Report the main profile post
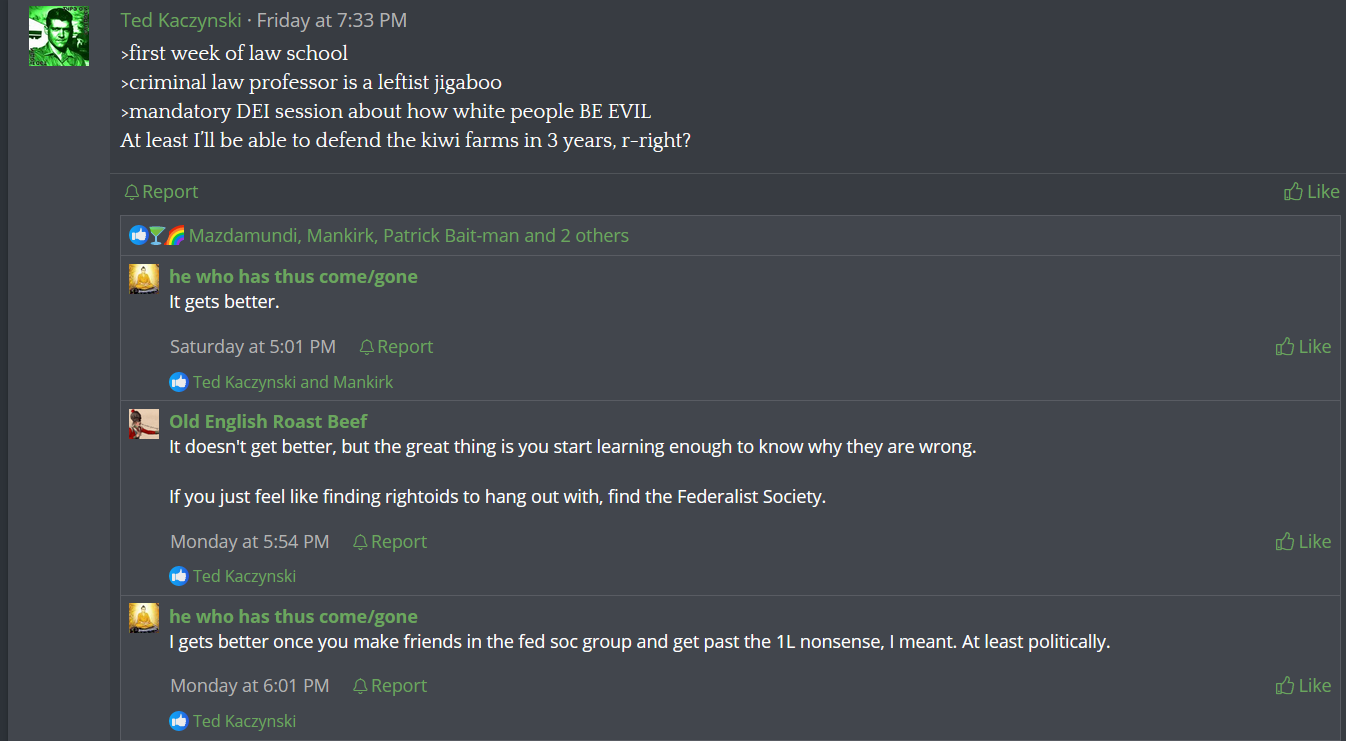 (x=161, y=191)
